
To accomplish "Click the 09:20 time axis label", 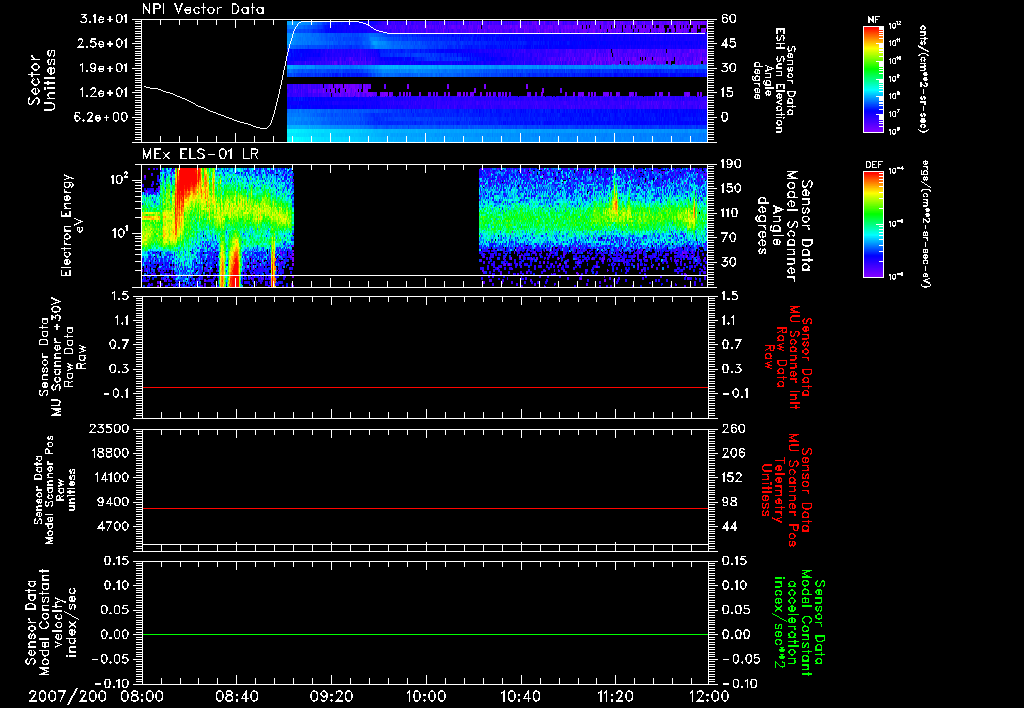I will coord(332,696).
